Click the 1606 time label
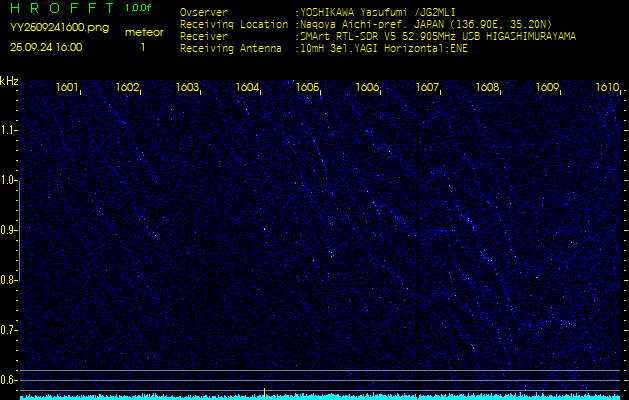The width and height of the screenshot is (629, 400). coord(367,87)
